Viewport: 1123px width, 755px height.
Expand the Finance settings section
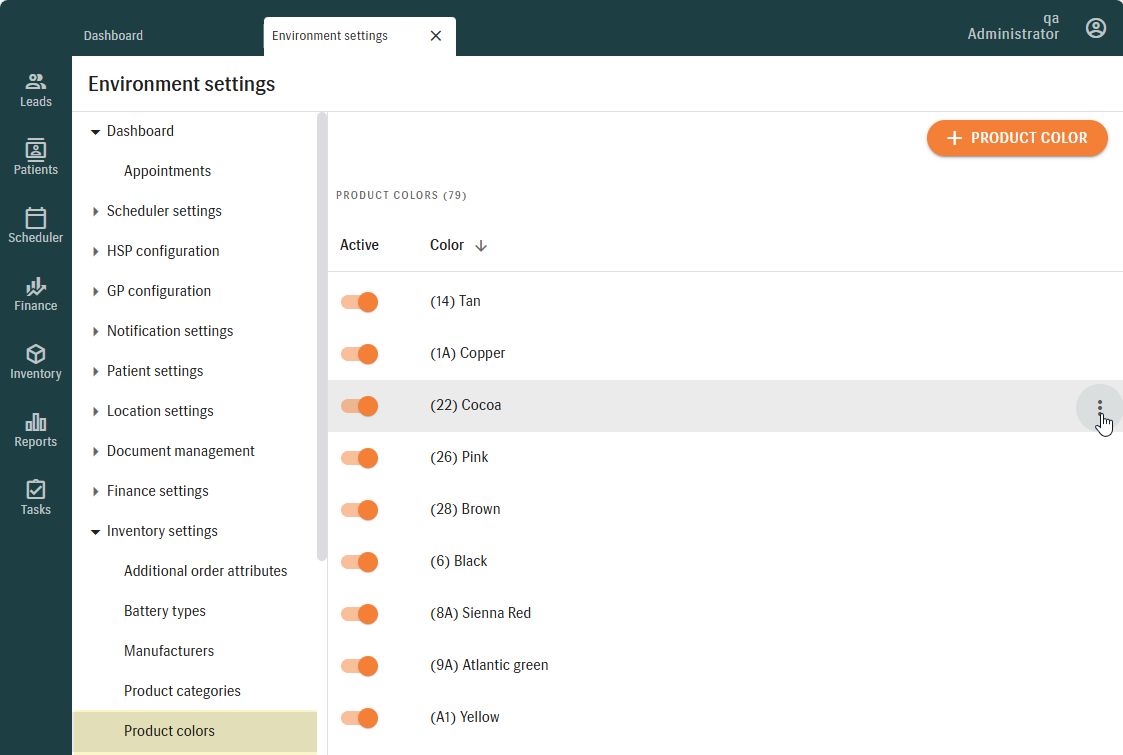96,491
